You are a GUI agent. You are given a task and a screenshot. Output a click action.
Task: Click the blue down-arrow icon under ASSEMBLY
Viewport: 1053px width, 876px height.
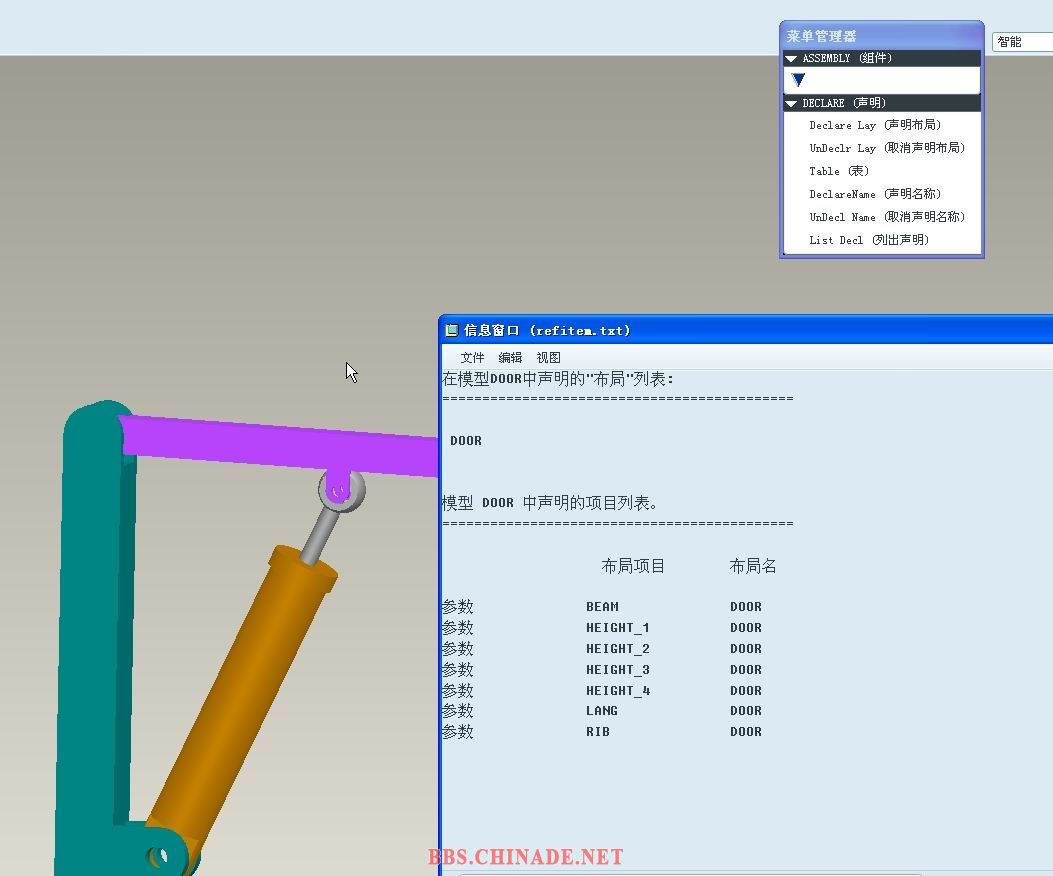click(798, 81)
